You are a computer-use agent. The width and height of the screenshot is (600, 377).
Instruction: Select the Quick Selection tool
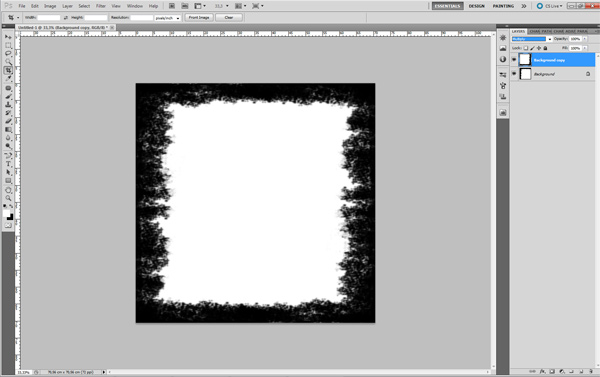coord(8,62)
